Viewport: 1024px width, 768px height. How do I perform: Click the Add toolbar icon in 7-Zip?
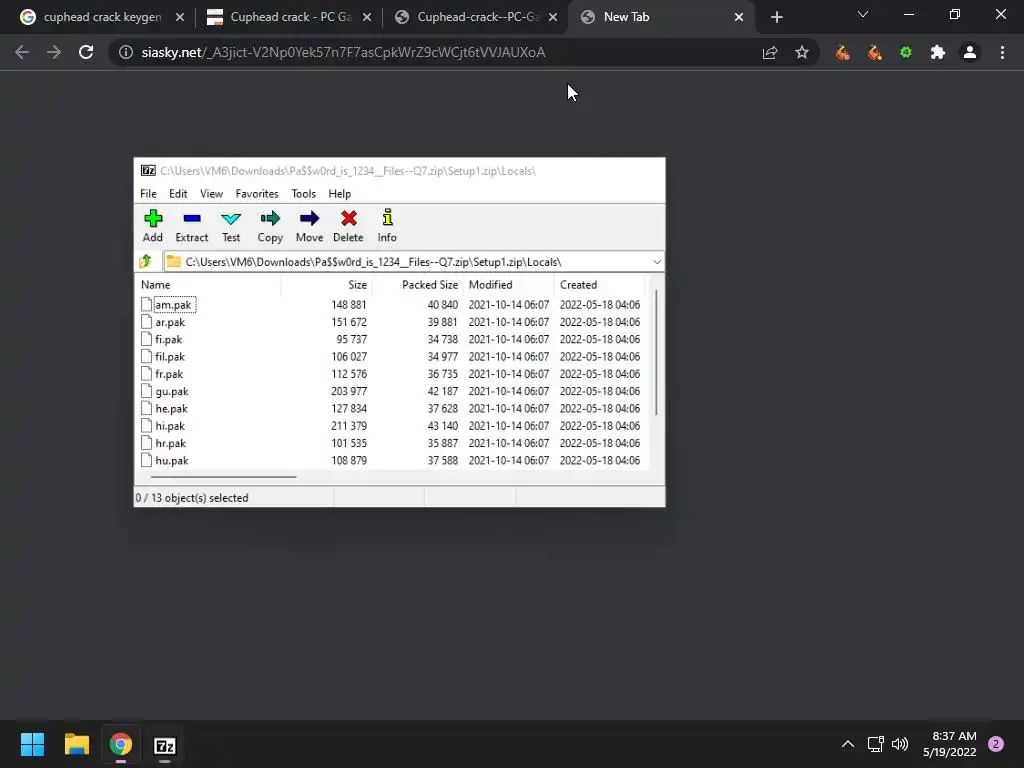click(x=153, y=225)
